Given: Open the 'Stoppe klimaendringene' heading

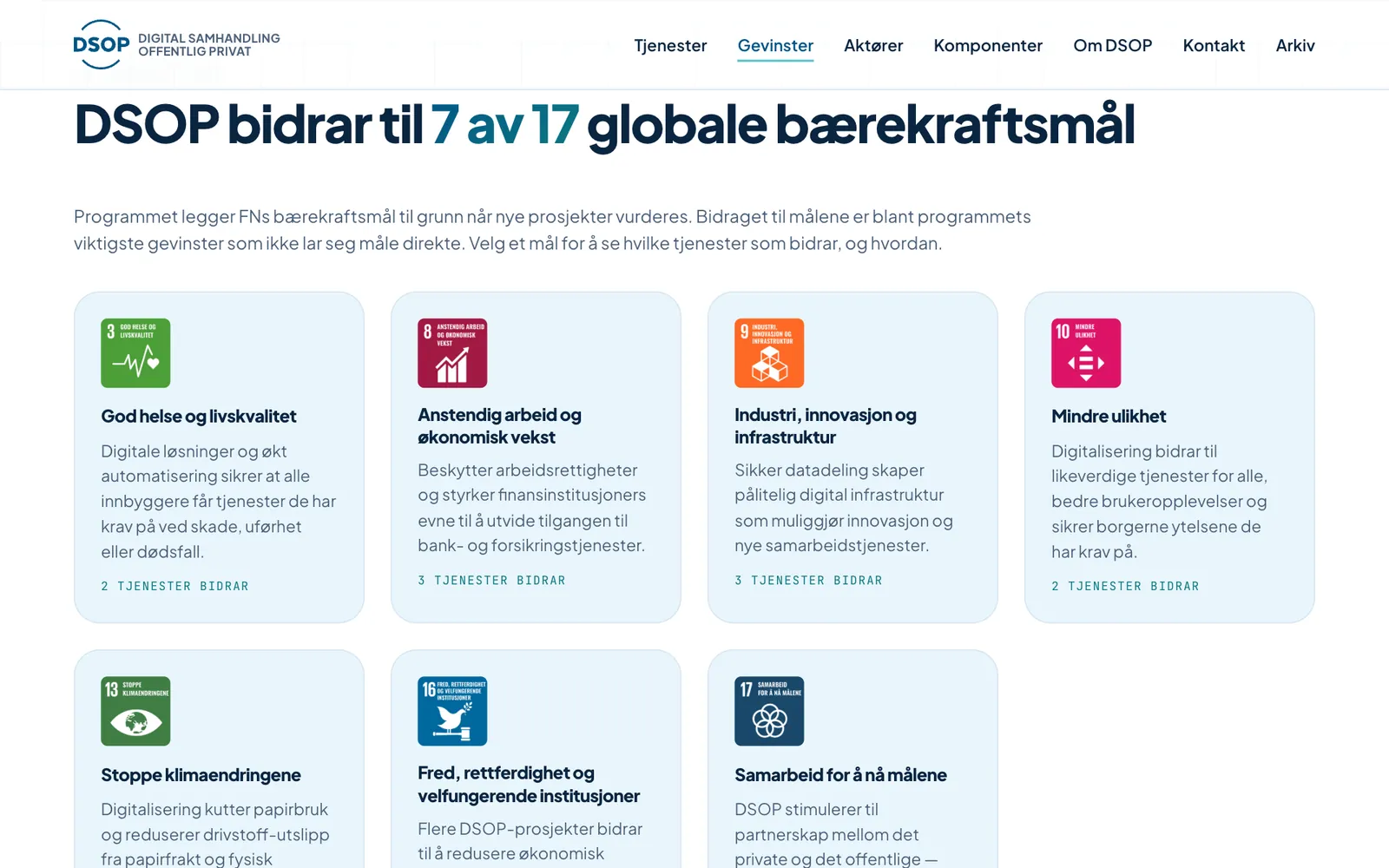Looking at the screenshot, I should [x=201, y=775].
